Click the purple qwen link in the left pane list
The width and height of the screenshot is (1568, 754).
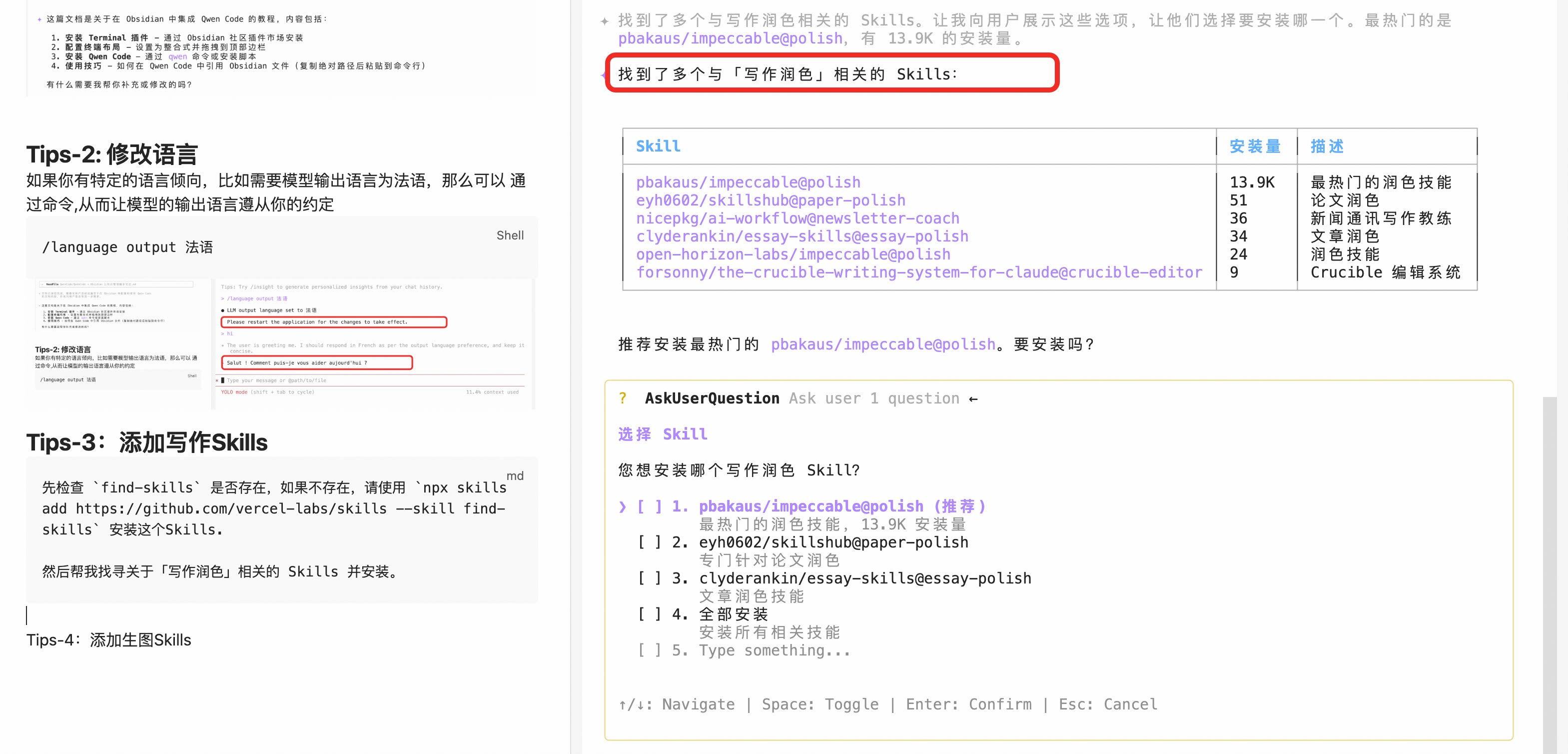click(178, 56)
